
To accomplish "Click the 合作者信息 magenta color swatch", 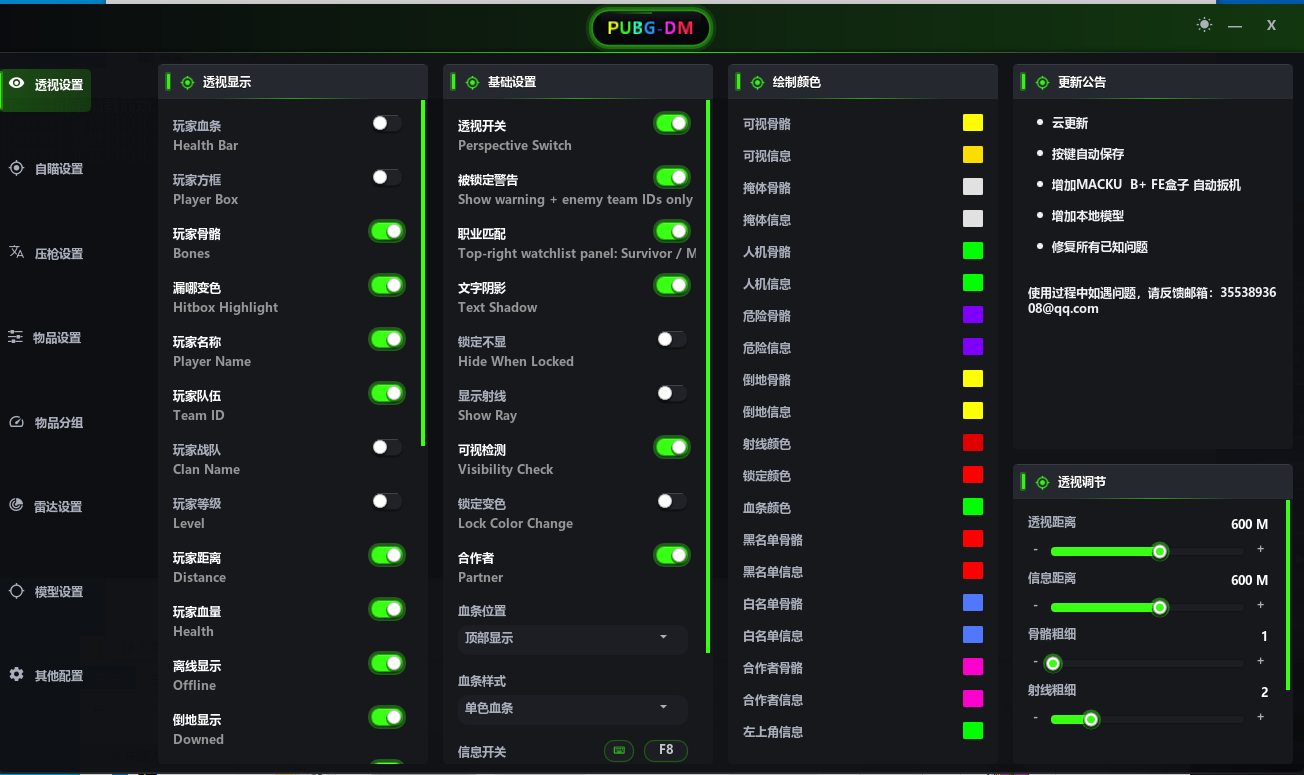I will click(x=973, y=699).
